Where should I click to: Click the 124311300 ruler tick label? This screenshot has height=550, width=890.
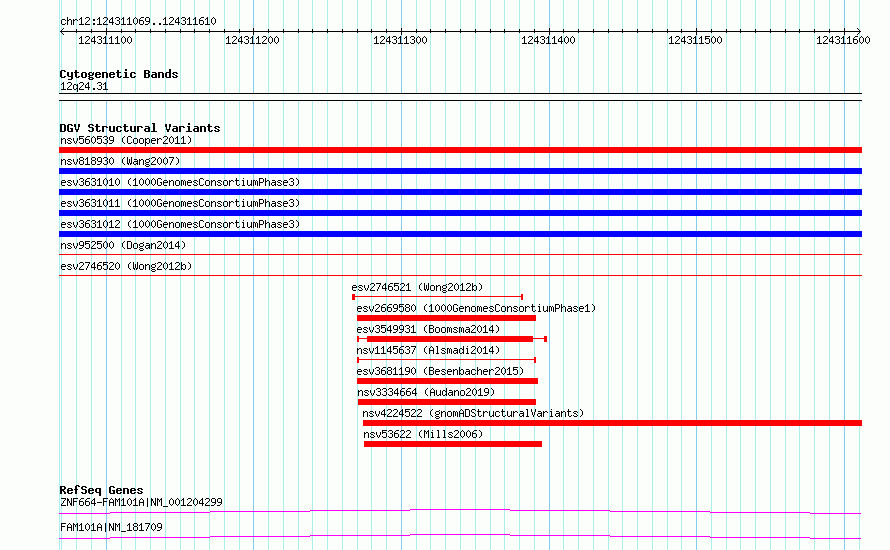(x=400, y=40)
